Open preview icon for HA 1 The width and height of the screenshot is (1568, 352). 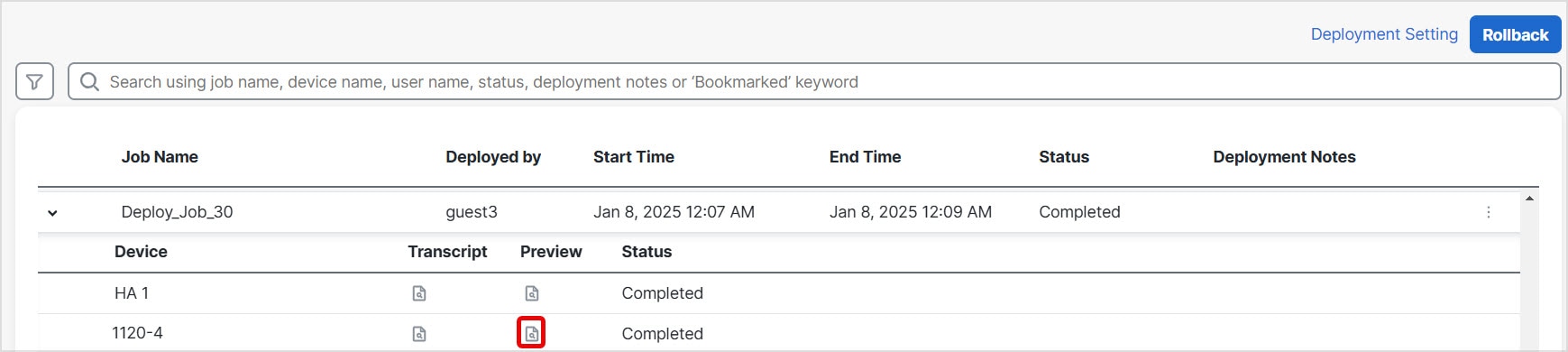tap(532, 293)
